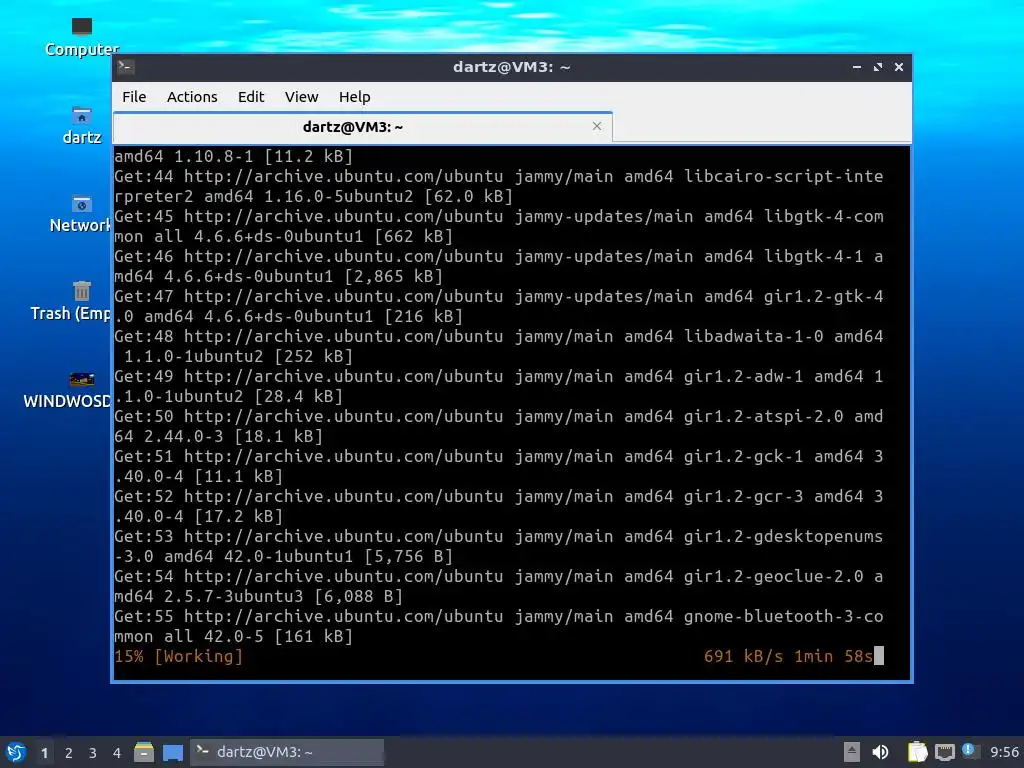Click the 9:56 panel clock
The width and height of the screenshot is (1024, 768).
click(1004, 752)
